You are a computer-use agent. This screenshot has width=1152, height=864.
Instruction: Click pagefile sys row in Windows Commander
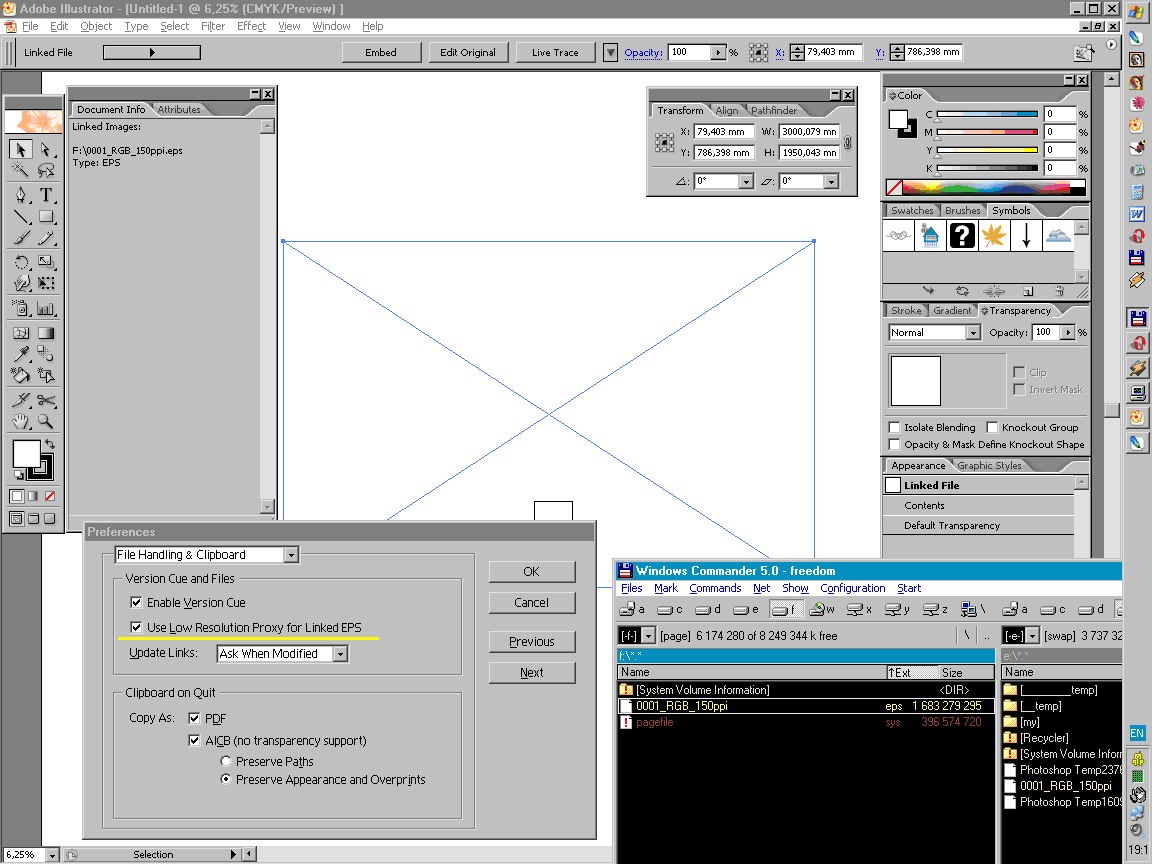806,722
